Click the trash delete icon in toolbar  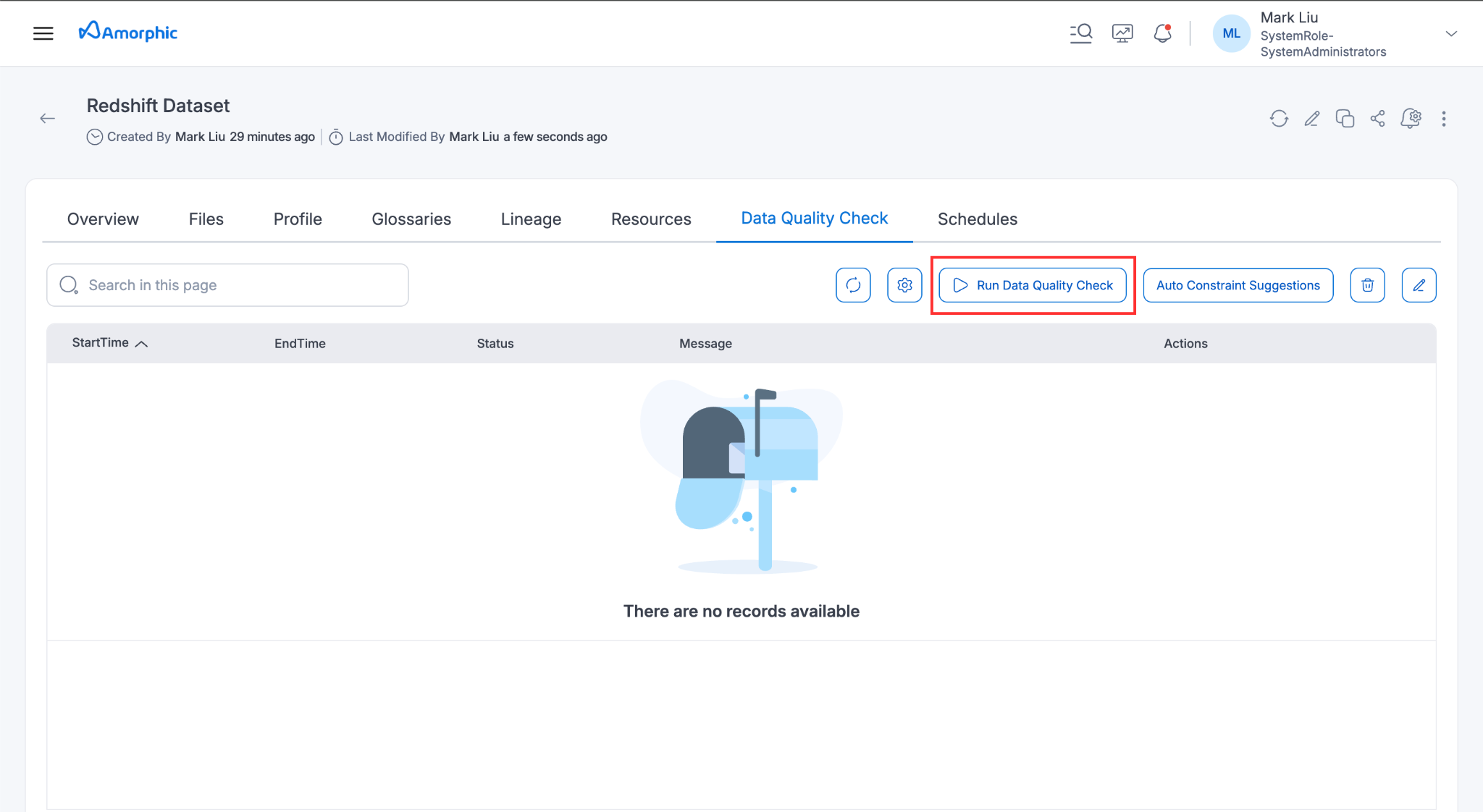pos(1367,285)
